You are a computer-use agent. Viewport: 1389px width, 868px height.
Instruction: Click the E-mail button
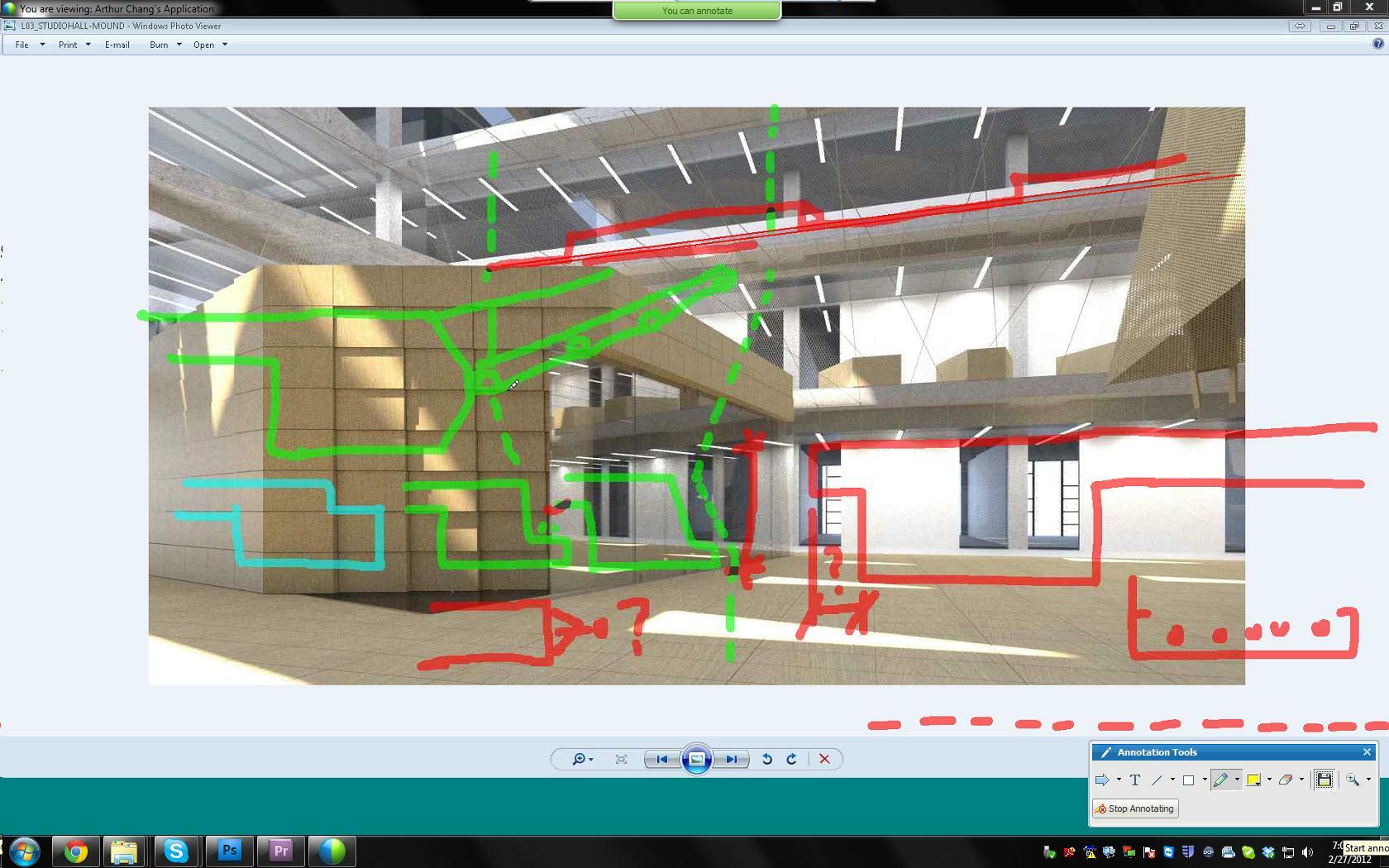[117, 45]
